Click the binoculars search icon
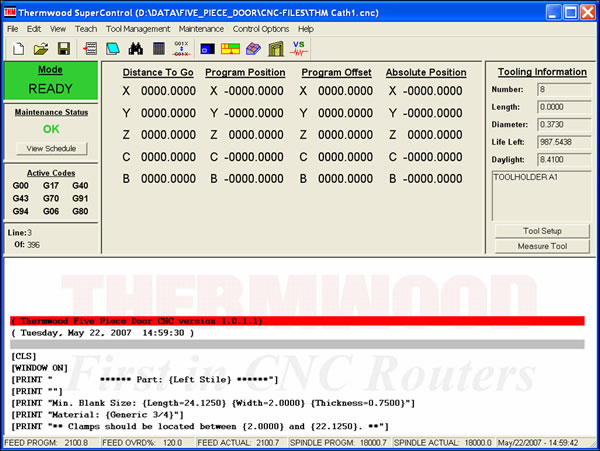Screen dimensions: 600x451 (x=135, y=49)
